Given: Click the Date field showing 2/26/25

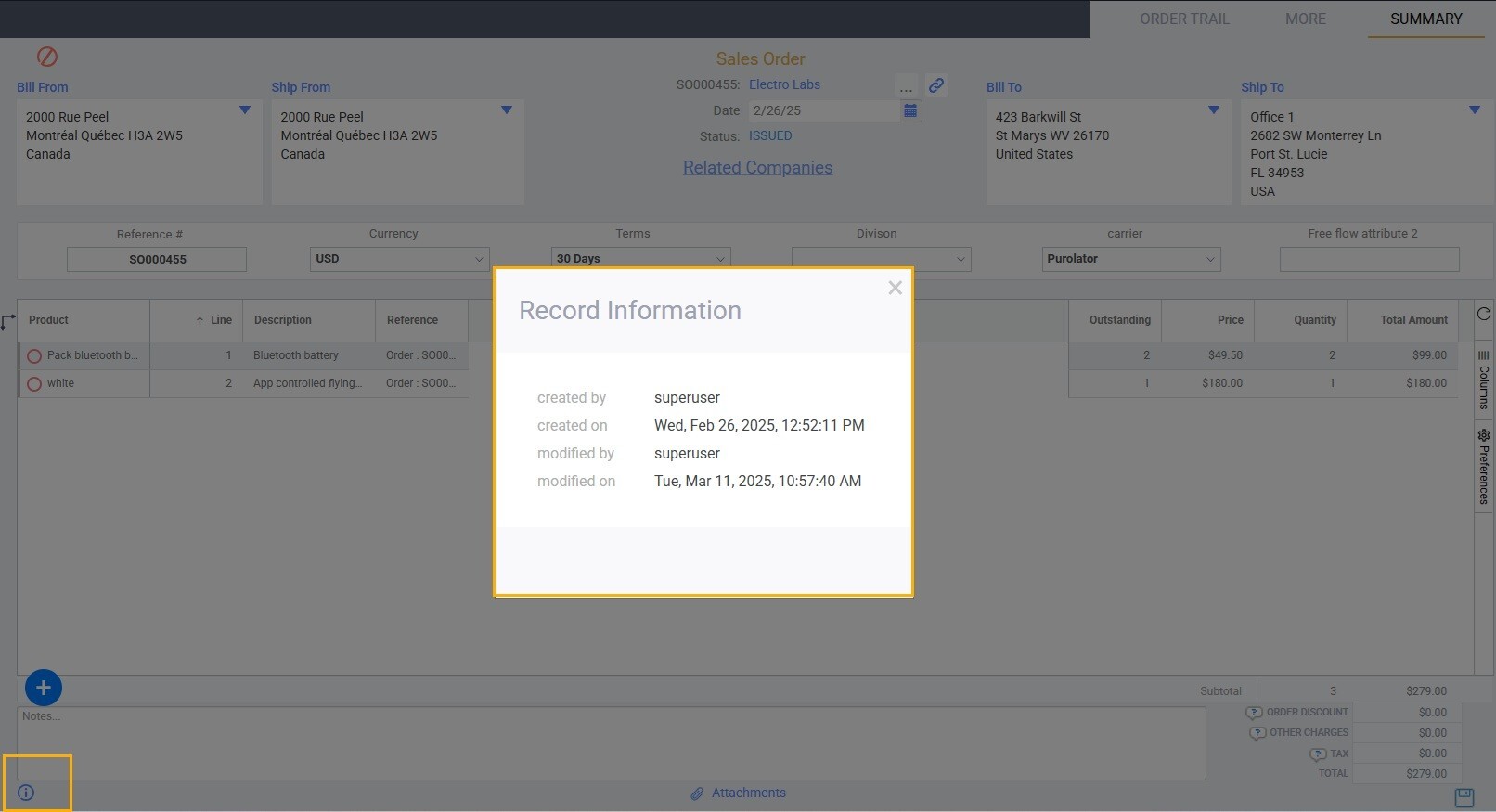Looking at the screenshot, I should point(823,110).
